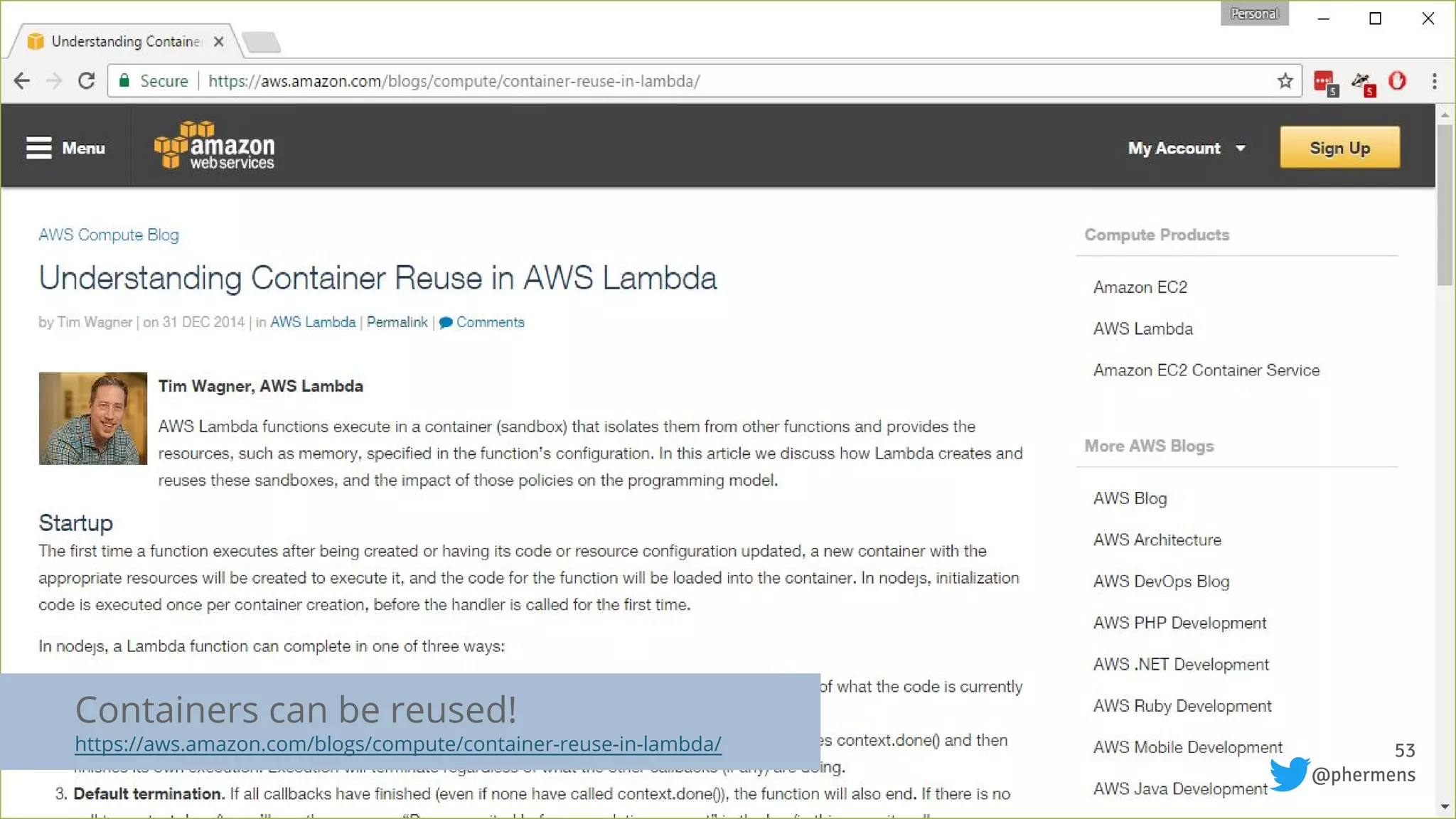Open the AWS Compute Blog link
Image resolution: width=1456 pixels, height=819 pixels.
click(x=109, y=235)
